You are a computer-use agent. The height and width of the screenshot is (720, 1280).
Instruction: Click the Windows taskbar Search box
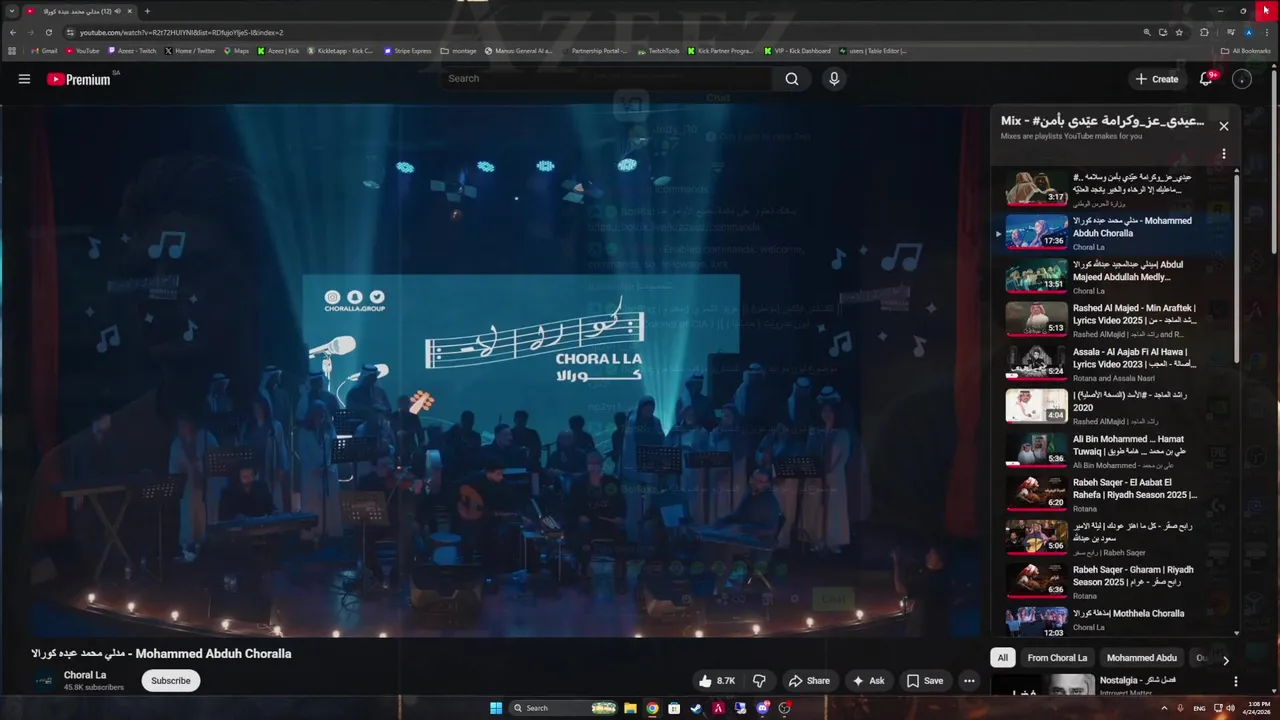pos(564,708)
